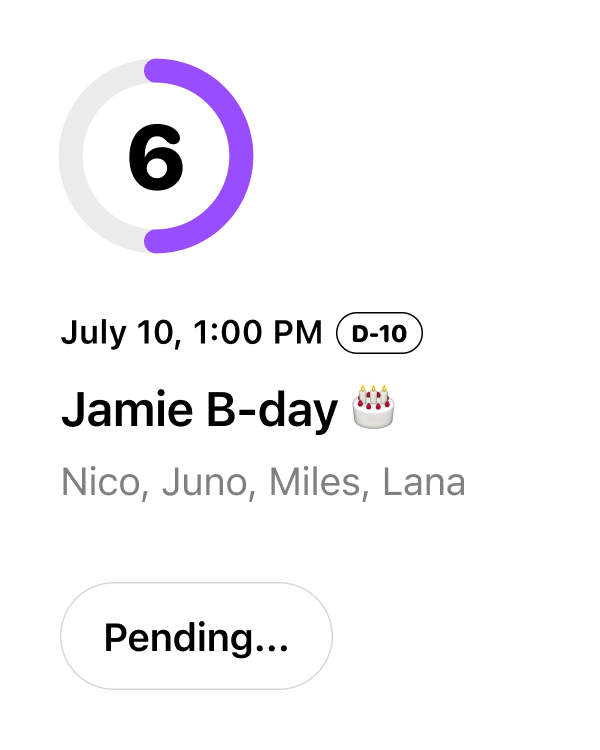Click the gray unfilled arc of progress ring
The height and width of the screenshot is (750, 600).
click(x=71, y=156)
